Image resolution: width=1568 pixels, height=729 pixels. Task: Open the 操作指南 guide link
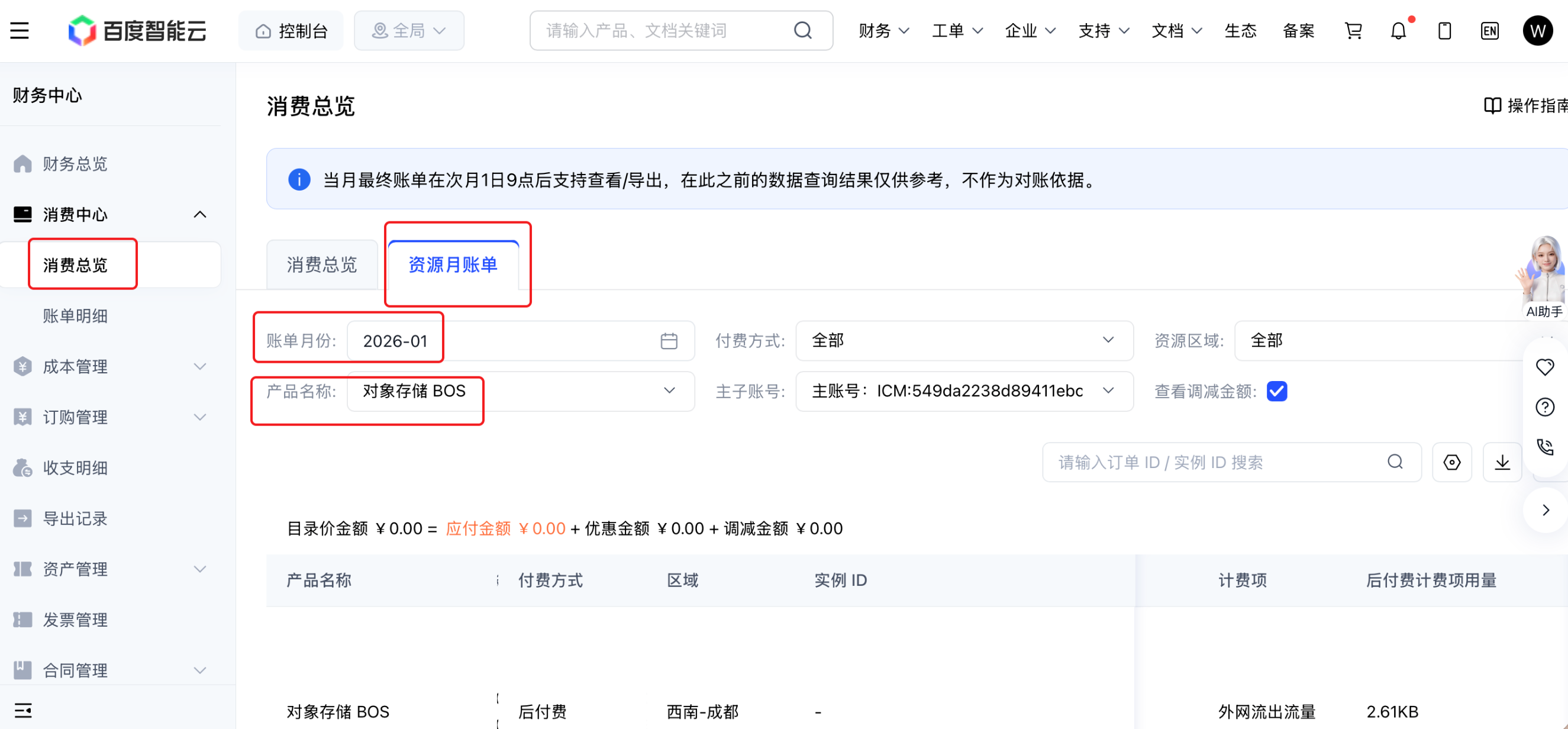(x=1525, y=105)
